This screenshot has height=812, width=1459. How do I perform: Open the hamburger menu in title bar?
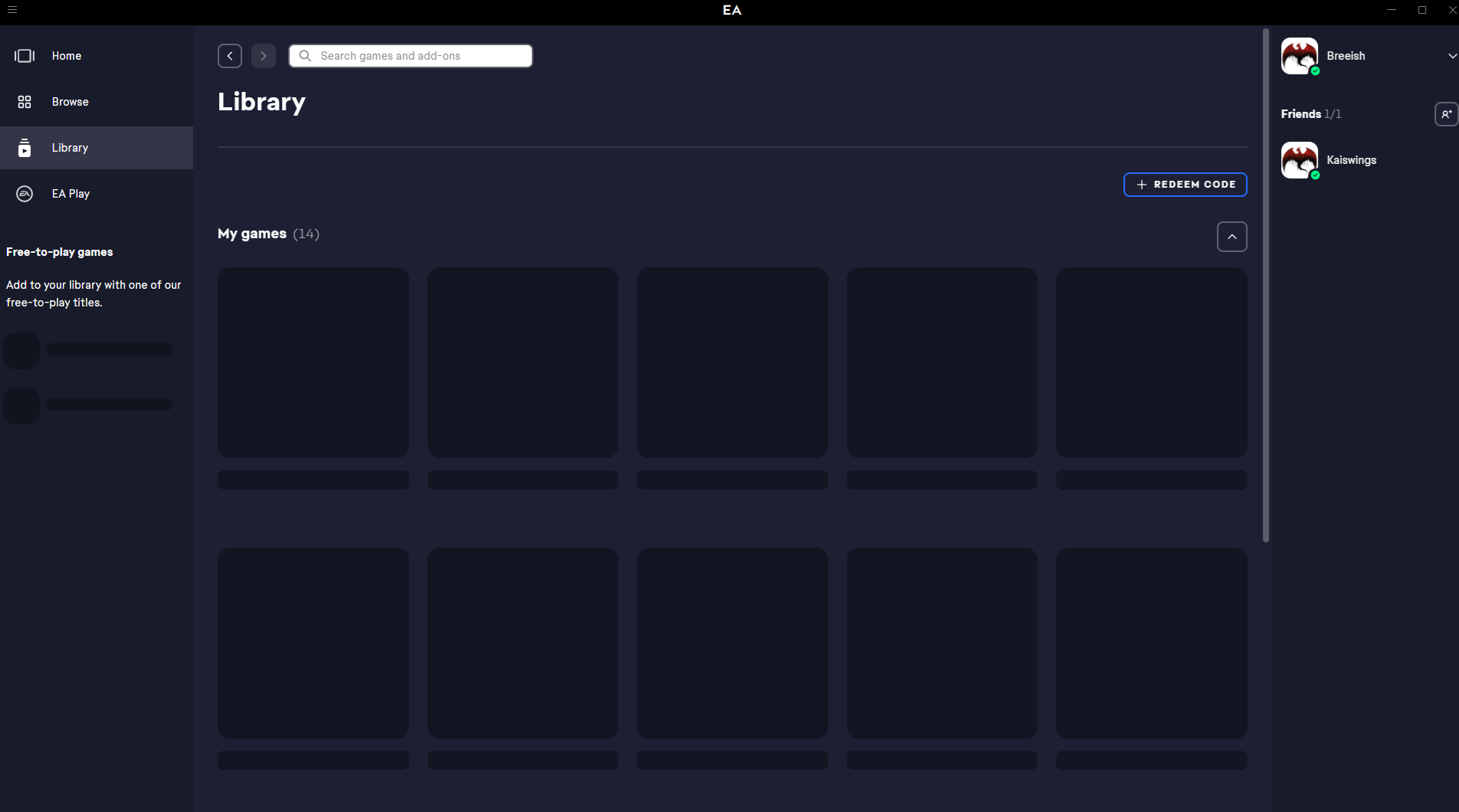coord(11,10)
